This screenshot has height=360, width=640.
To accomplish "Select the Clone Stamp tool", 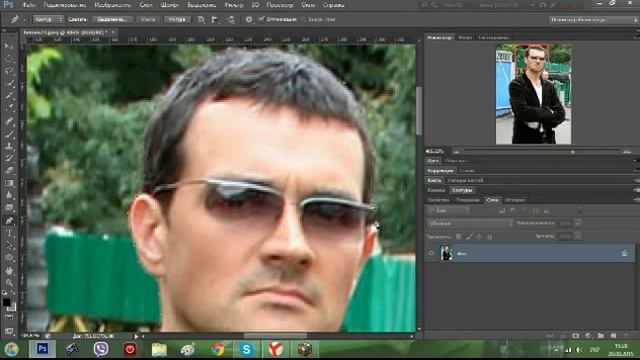I will 9,146.
